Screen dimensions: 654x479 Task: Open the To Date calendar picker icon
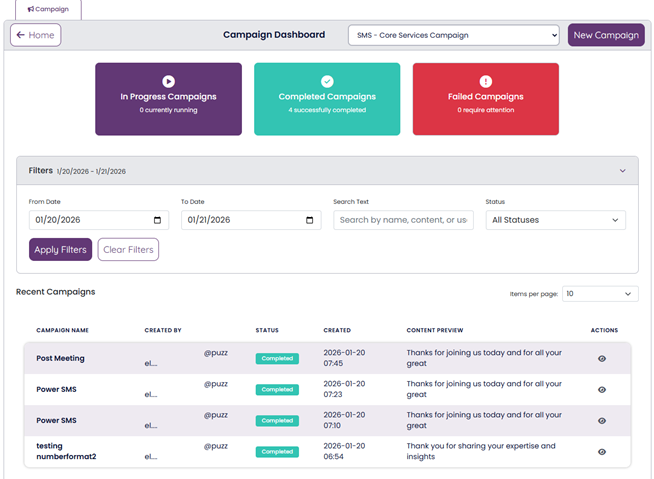coord(309,220)
